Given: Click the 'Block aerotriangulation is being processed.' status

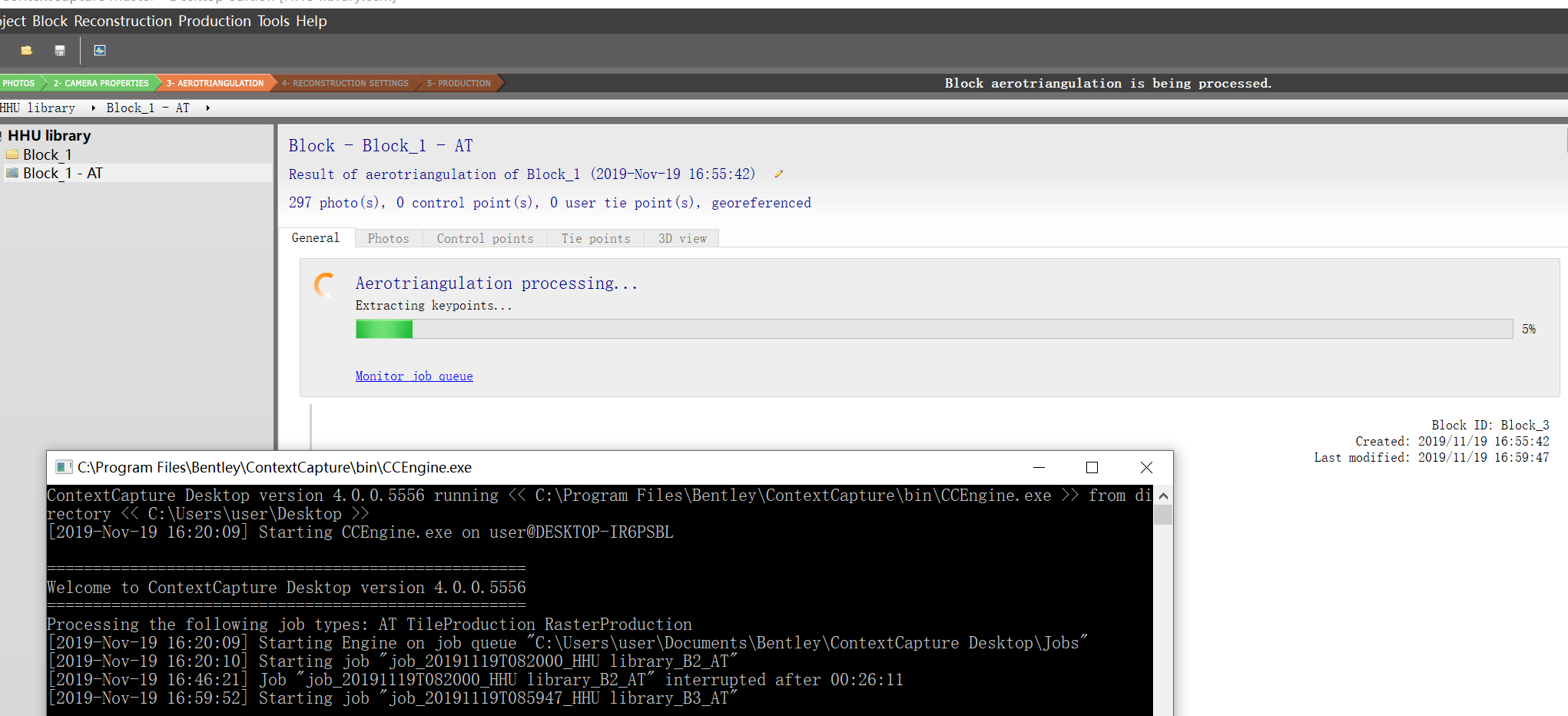Looking at the screenshot, I should pyautogui.click(x=1109, y=83).
